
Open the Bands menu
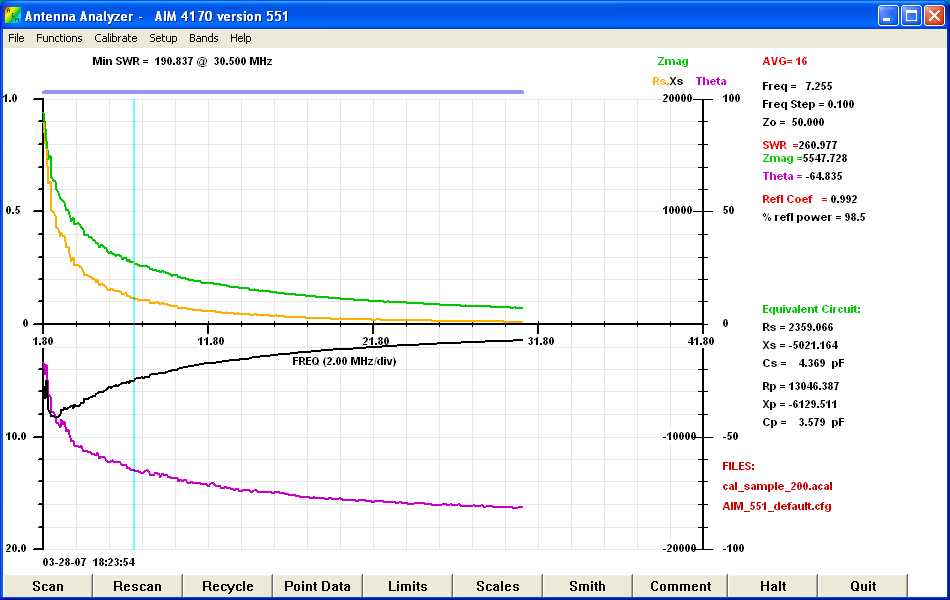pos(204,38)
